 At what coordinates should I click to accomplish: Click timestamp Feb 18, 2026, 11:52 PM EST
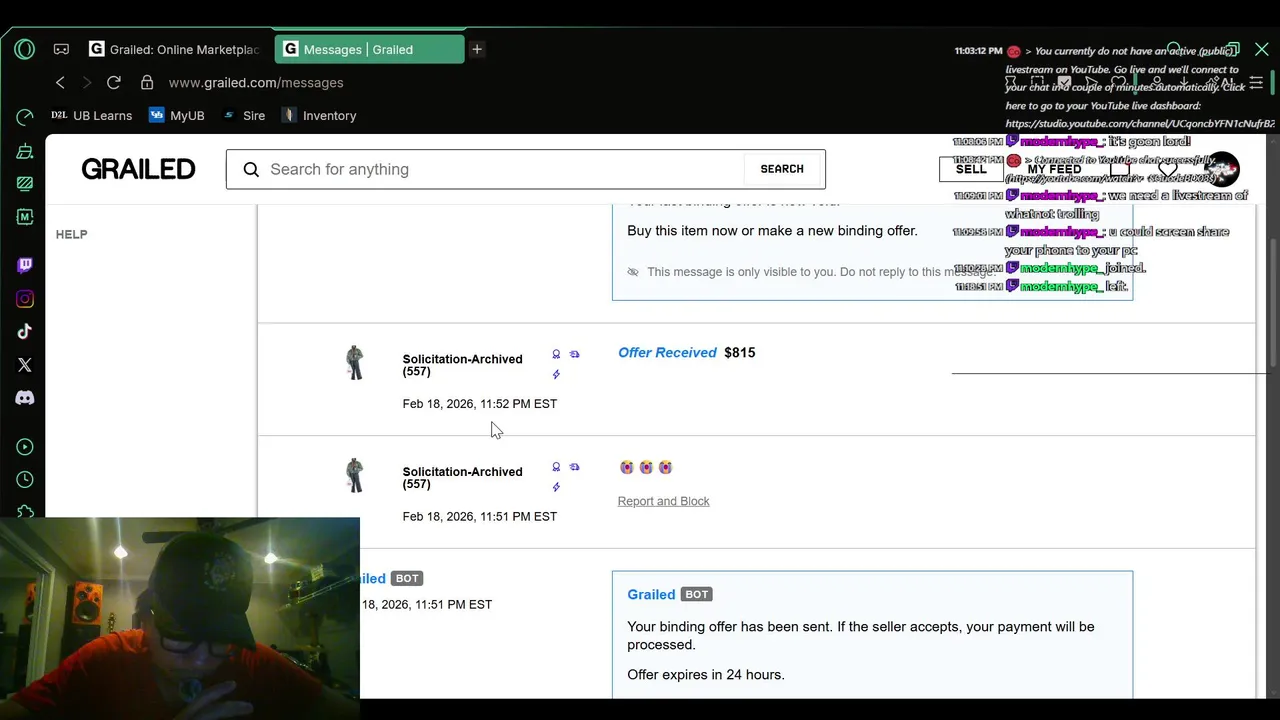[480, 404]
